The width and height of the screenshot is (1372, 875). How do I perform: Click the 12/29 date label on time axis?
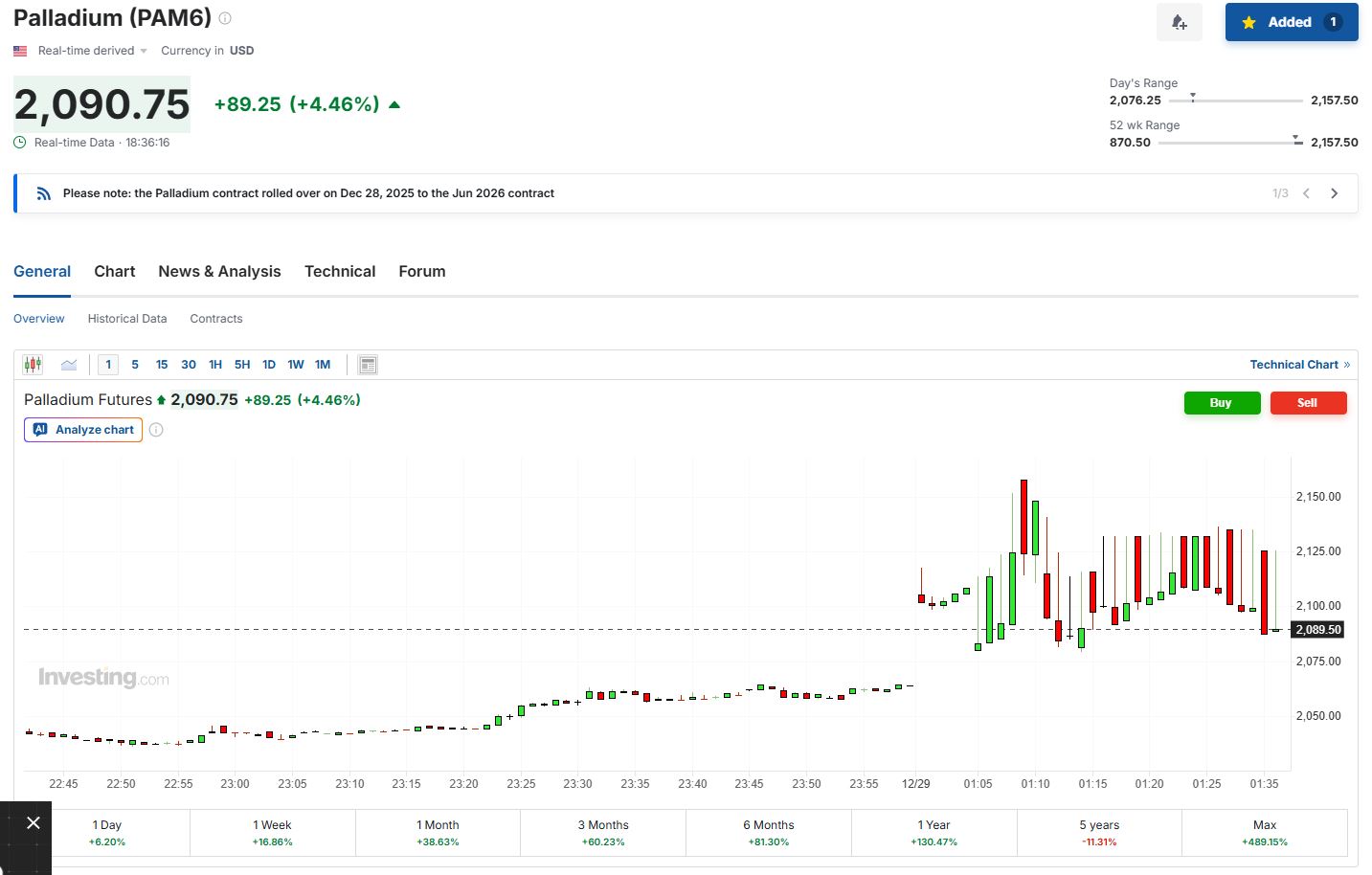click(x=916, y=784)
